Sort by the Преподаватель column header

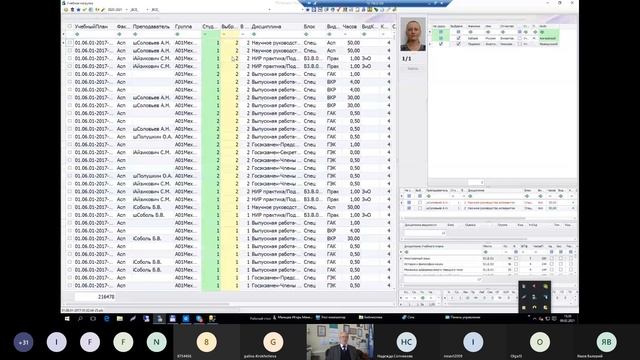[x=151, y=27]
